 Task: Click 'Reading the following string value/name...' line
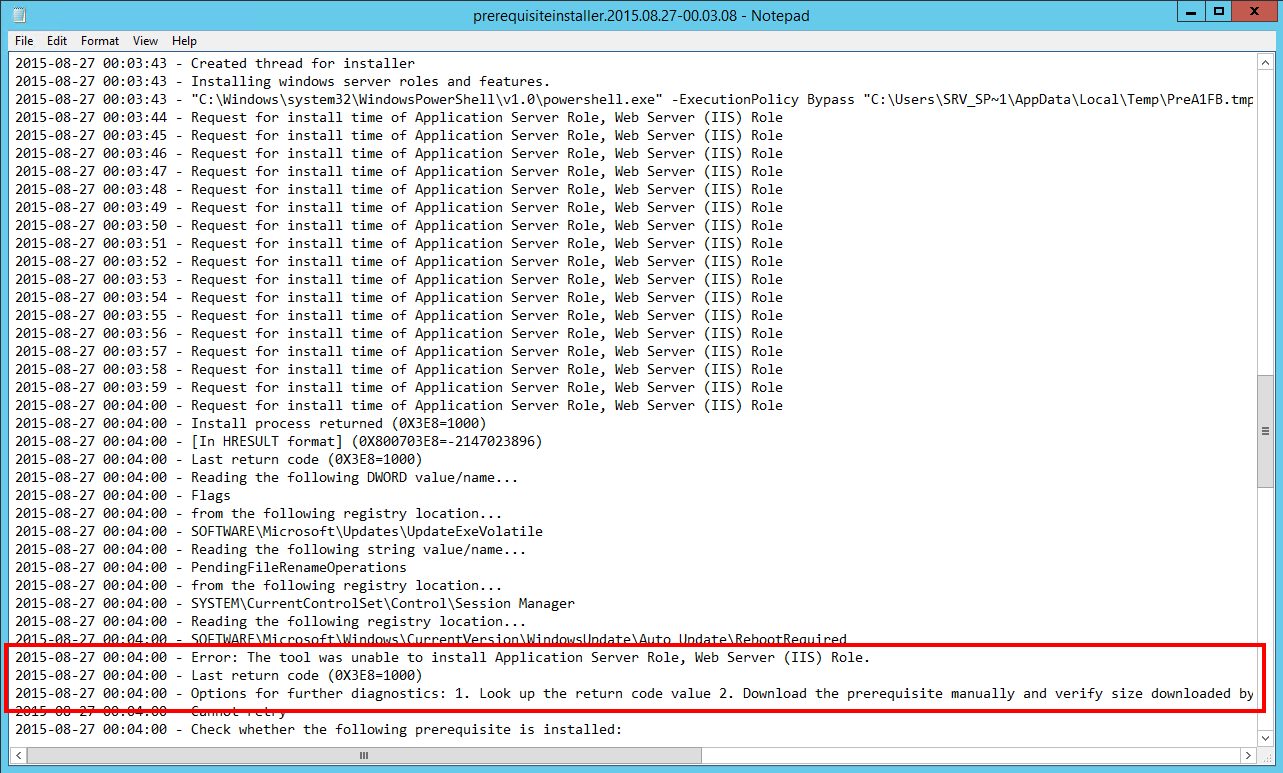(271, 549)
